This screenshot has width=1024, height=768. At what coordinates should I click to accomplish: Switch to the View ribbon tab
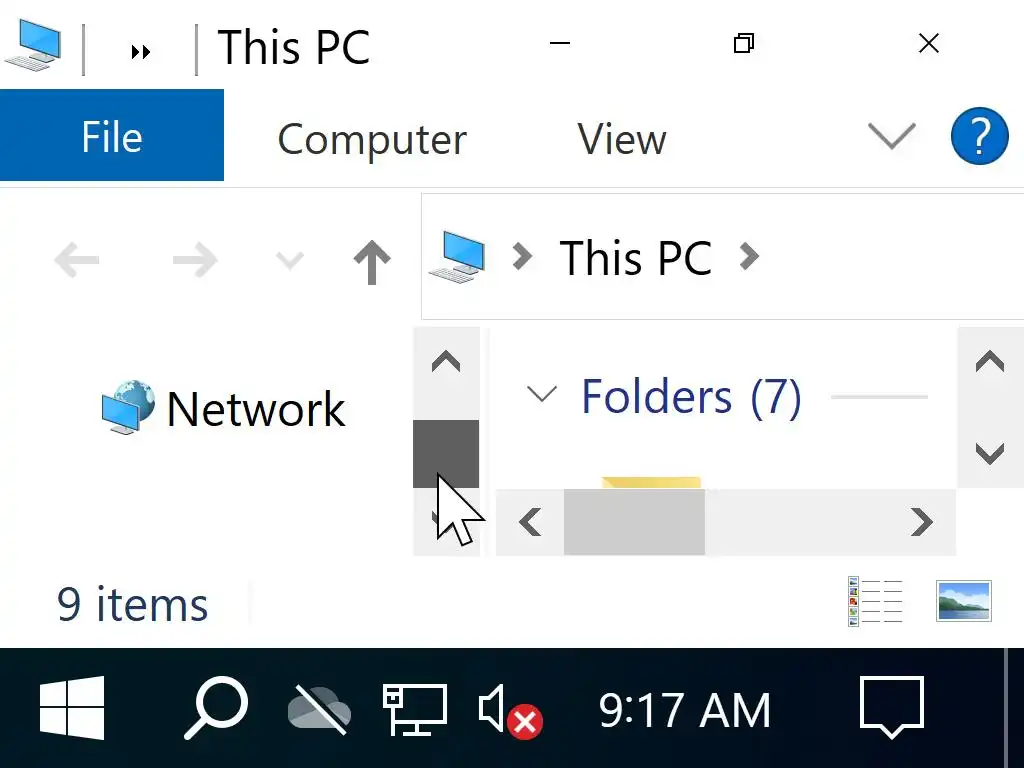(x=621, y=139)
